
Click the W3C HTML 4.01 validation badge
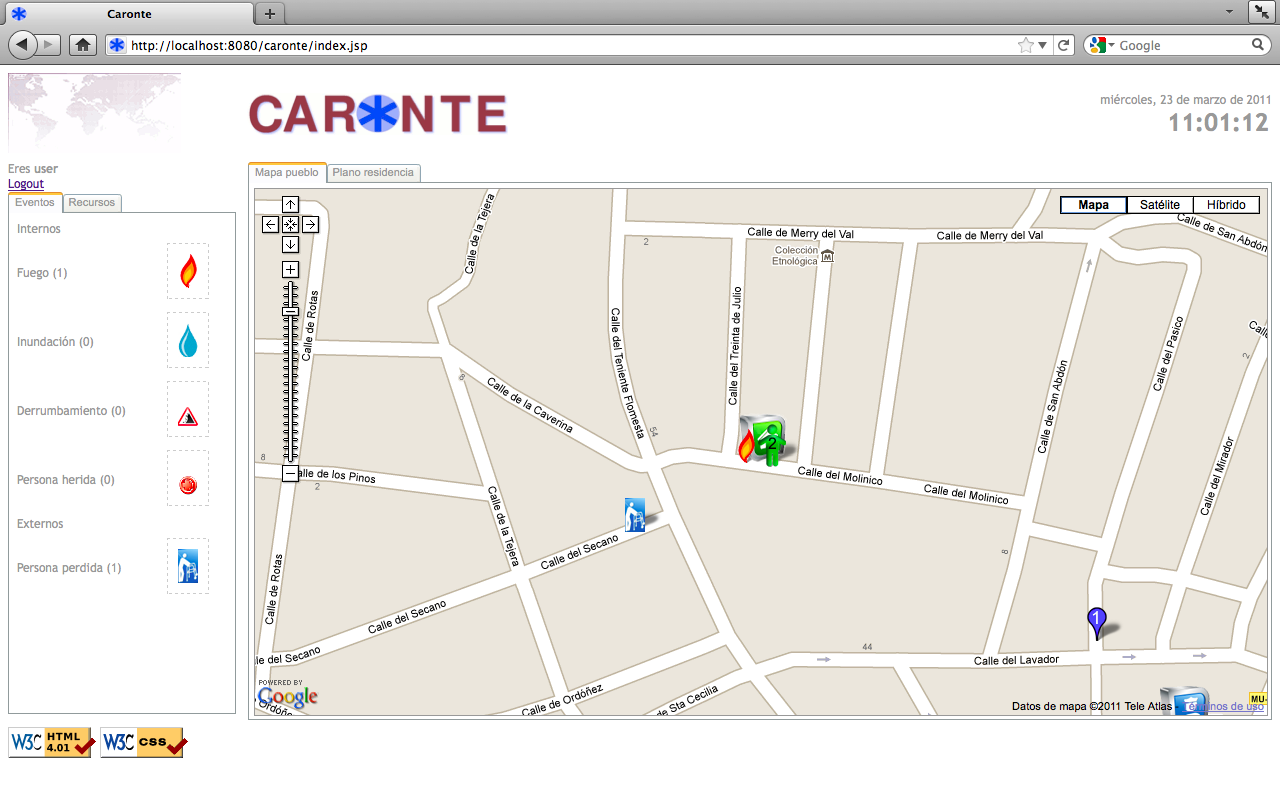52,742
